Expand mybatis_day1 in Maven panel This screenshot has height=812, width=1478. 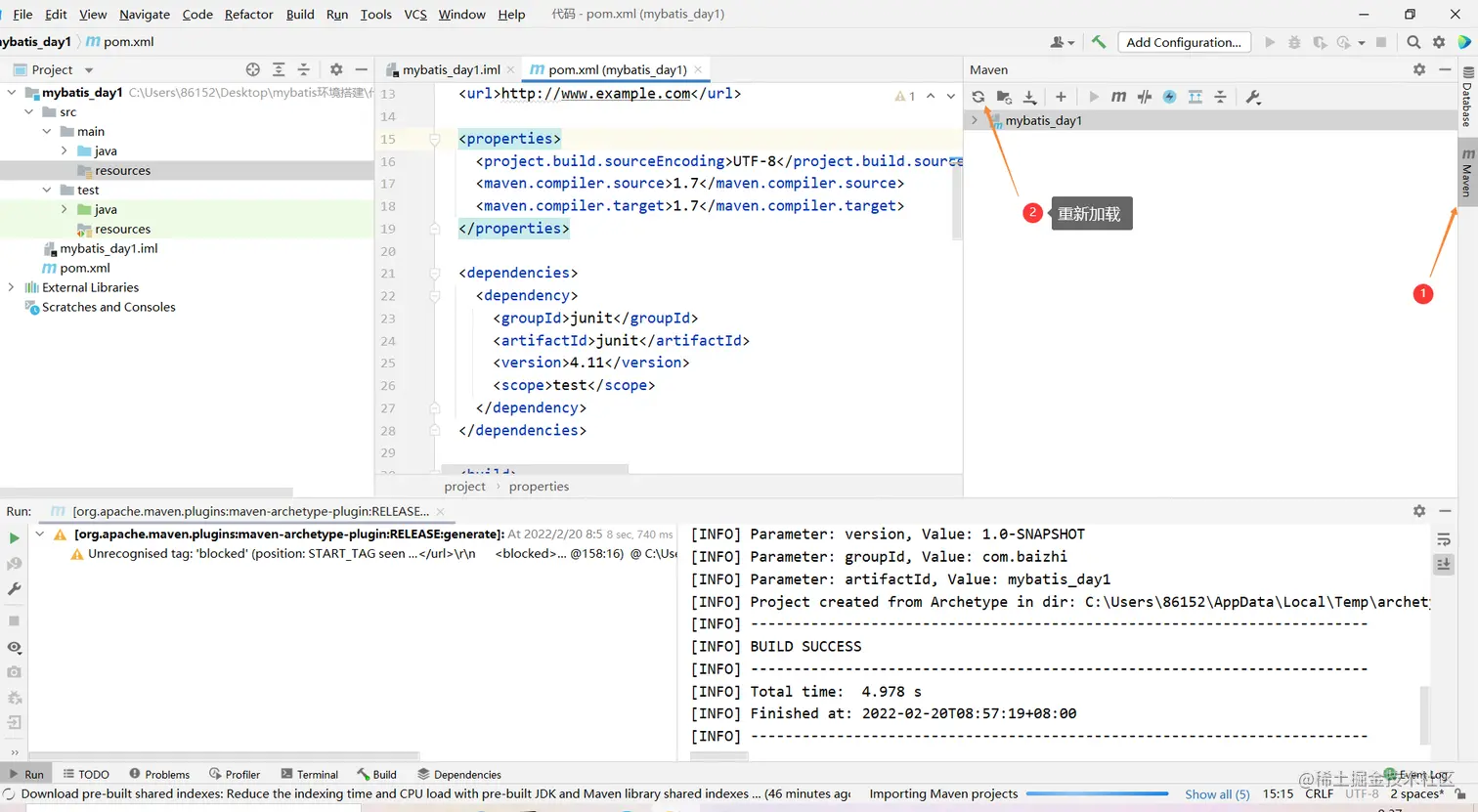point(975,120)
